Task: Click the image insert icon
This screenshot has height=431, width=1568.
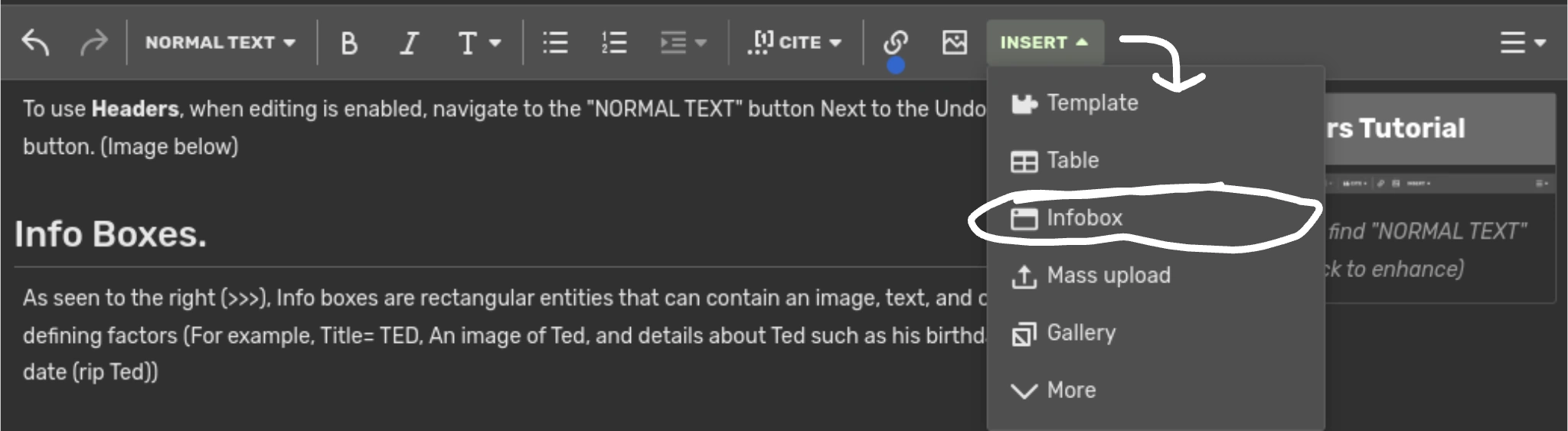Action: pos(954,42)
